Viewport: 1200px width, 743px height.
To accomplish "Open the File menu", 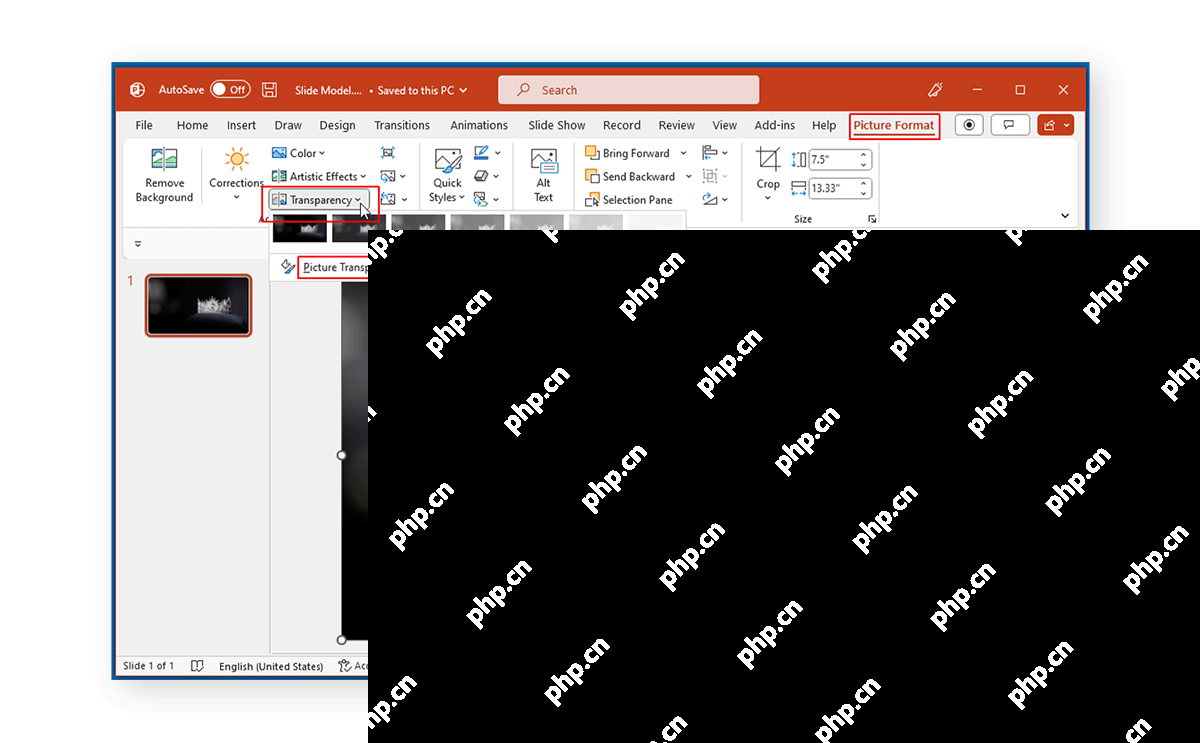I will [x=144, y=125].
